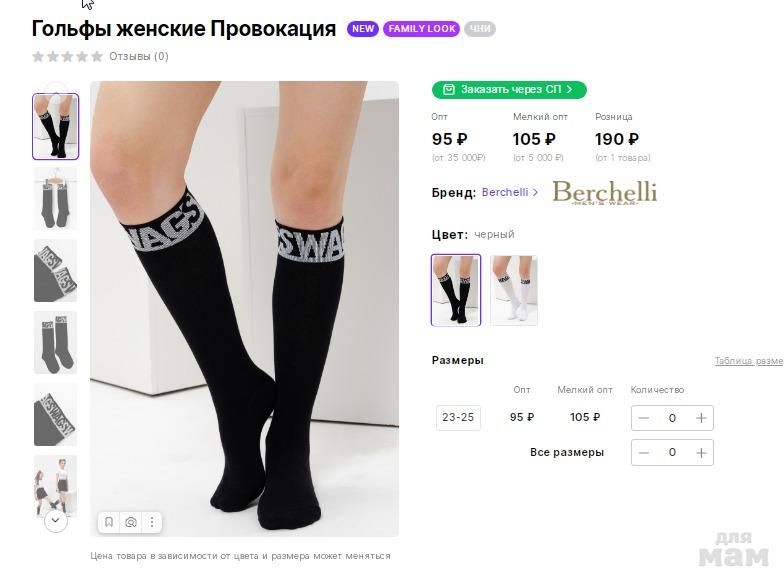The width and height of the screenshot is (784, 581).
Task: Select the 23-25 size option
Action: [458, 418]
